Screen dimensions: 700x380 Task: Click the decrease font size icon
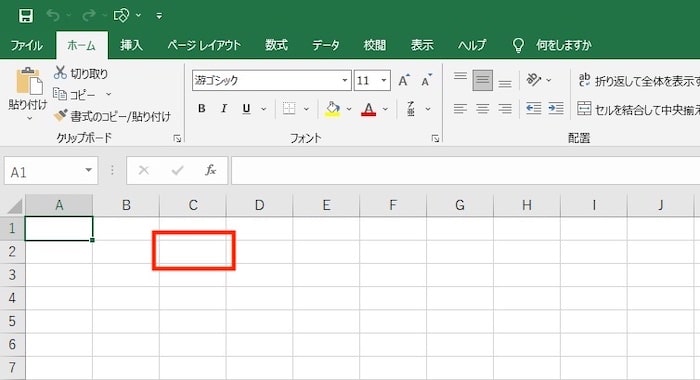click(426, 80)
